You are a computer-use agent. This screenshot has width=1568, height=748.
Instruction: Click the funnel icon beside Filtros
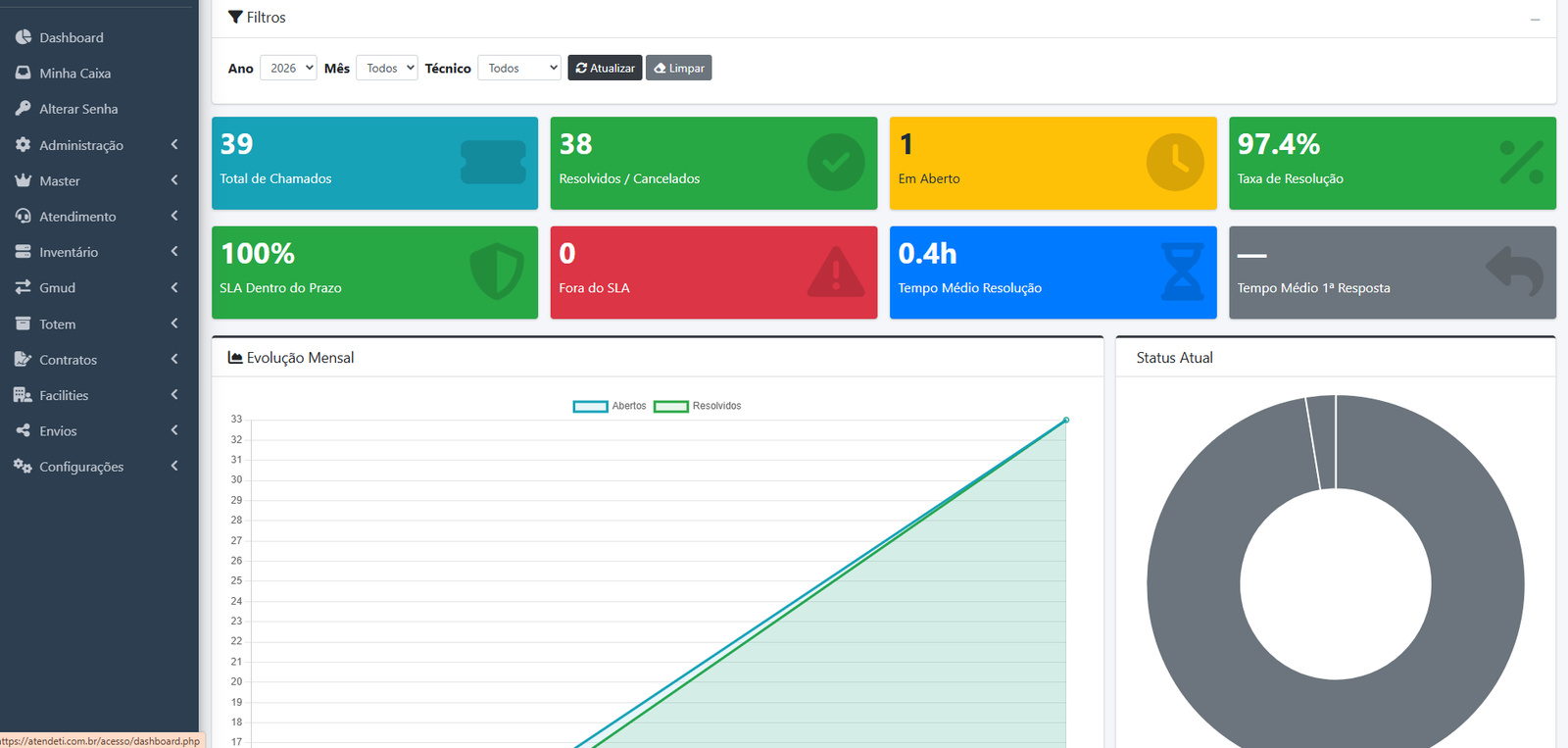[235, 18]
